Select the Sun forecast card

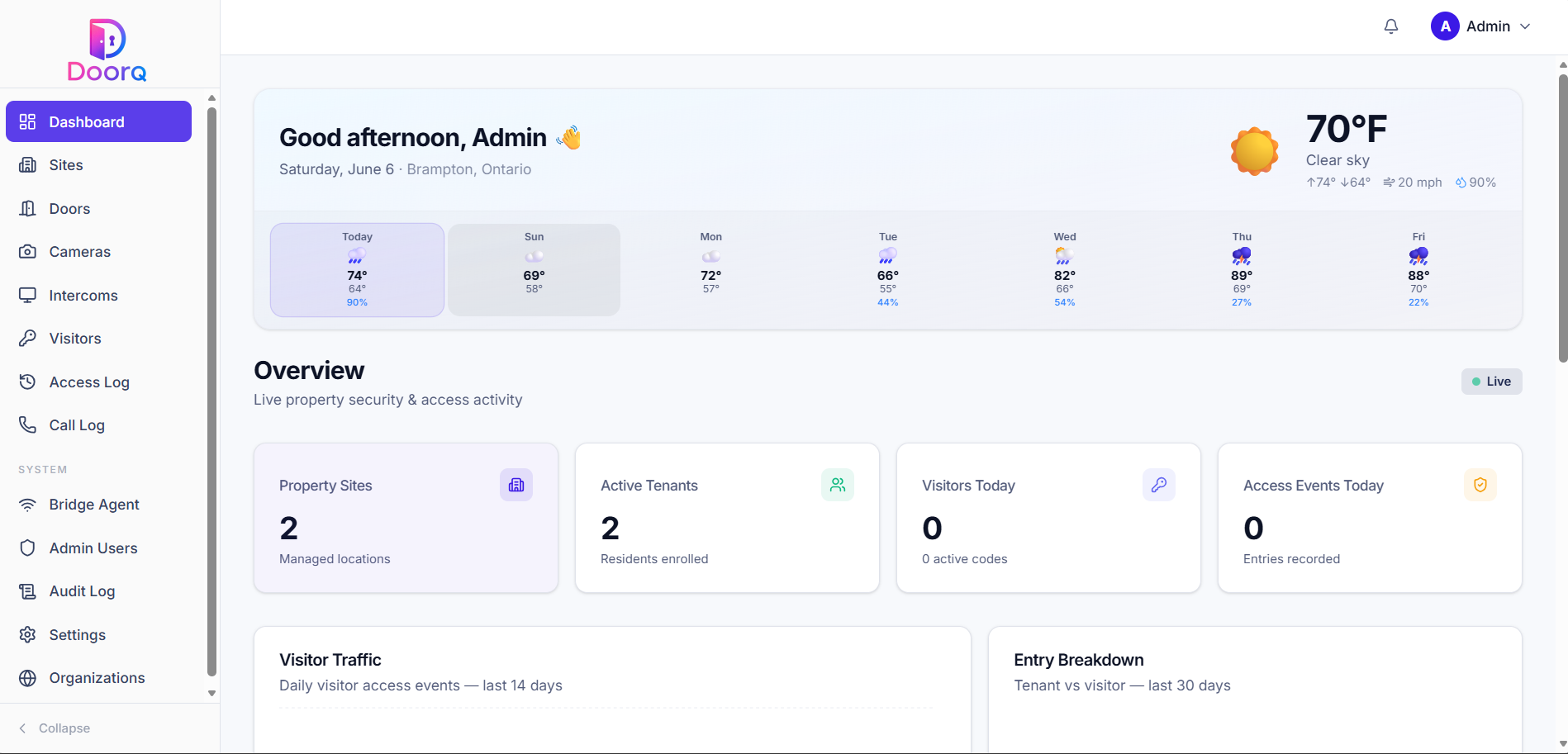point(534,269)
